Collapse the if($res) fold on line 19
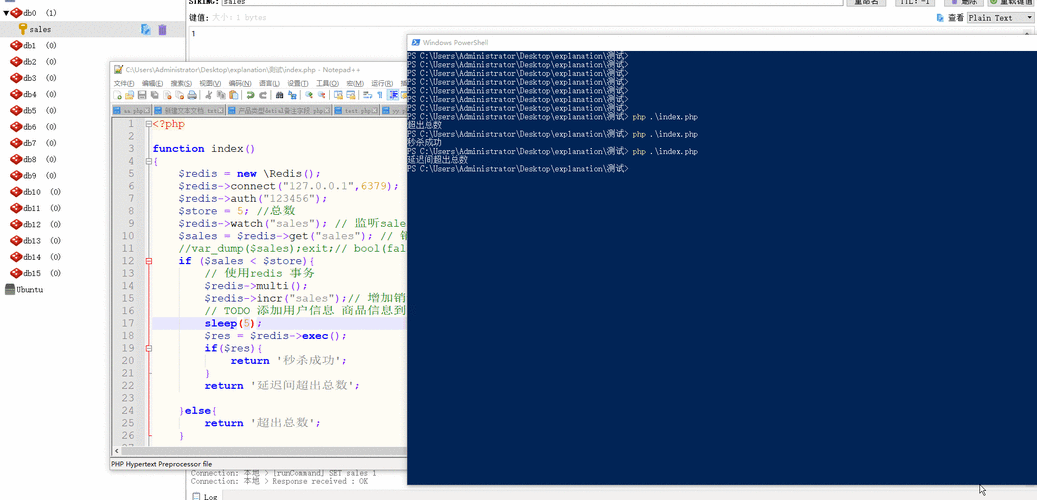 tap(149, 348)
